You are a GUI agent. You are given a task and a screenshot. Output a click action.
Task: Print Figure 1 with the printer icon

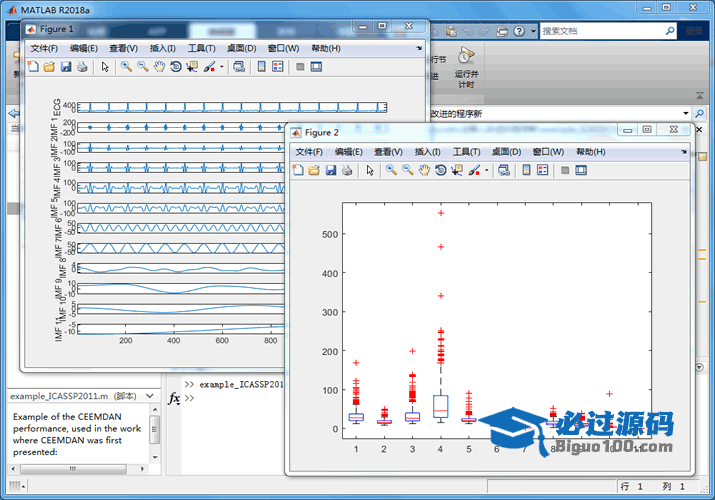coord(82,67)
